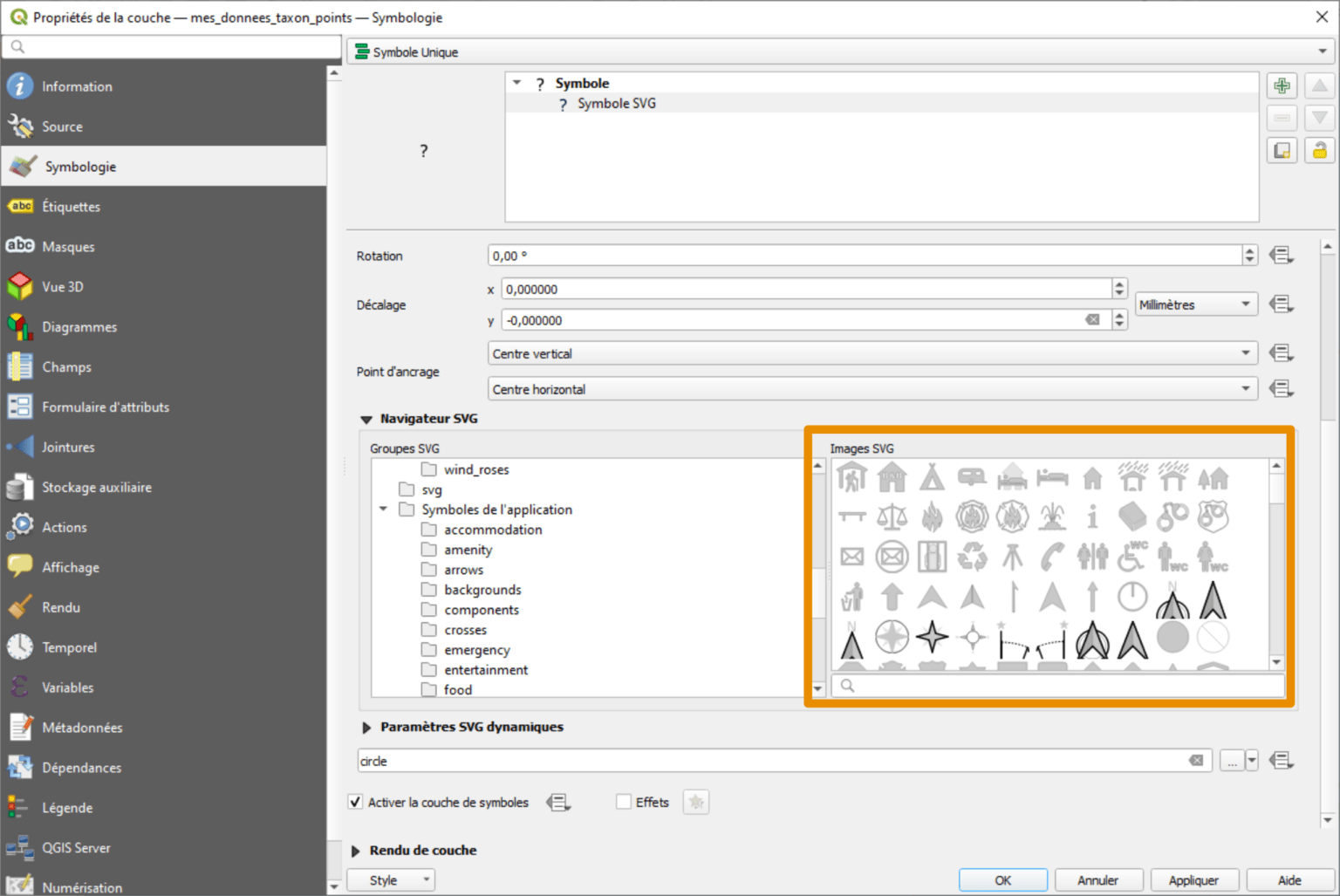The height and width of the screenshot is (896, 1340).
Task: Open the amenity SVG group
Action: pyautogui.click(x=468, y=550)
